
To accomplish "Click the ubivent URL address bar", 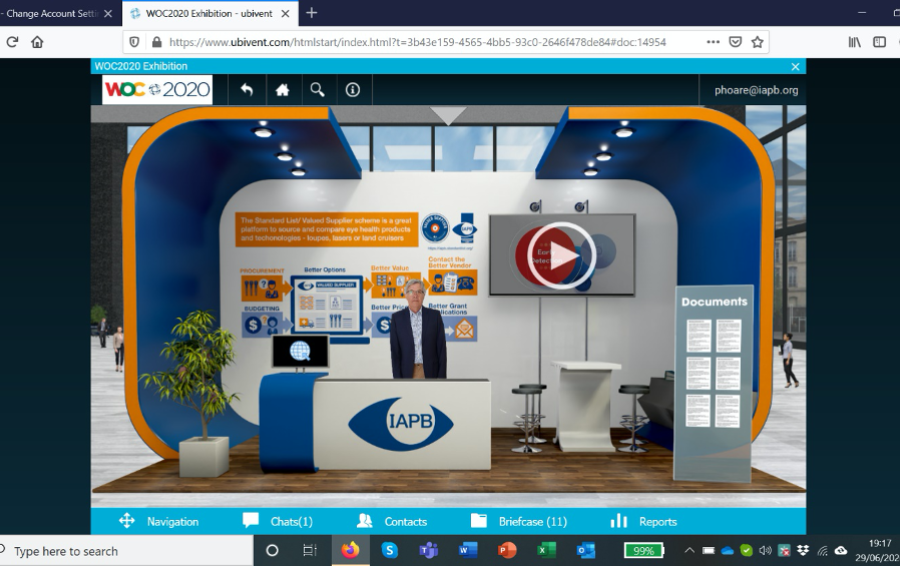I will click(417, 42).
